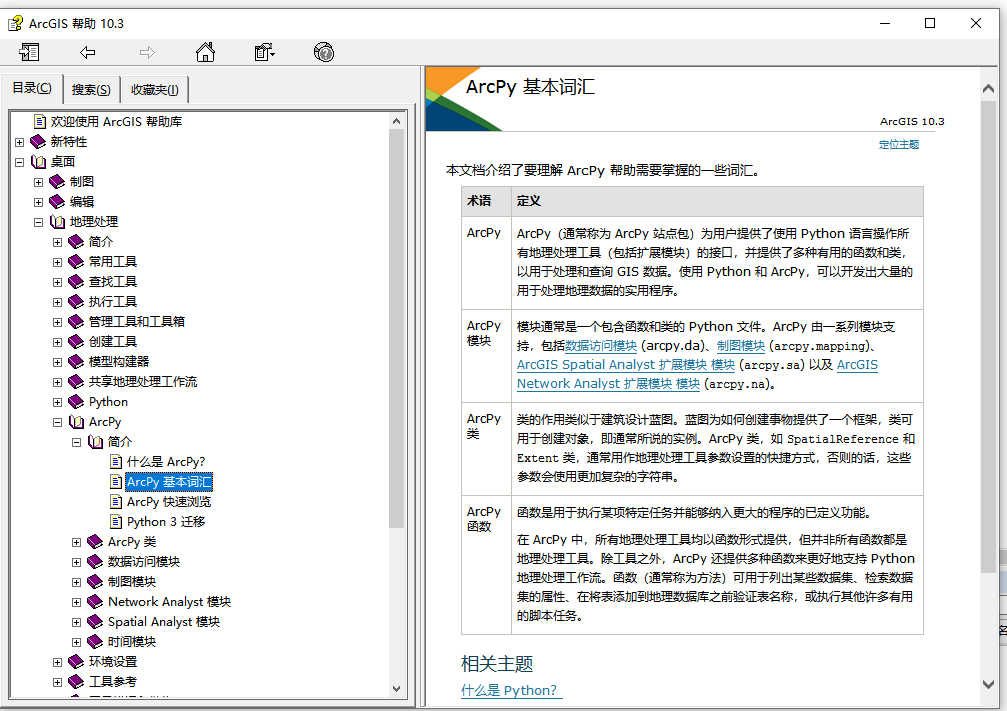The width and height of the screenshot is (1007, 711).
Task: Select the 查找工具 tree item
Action: pos(112,281)
